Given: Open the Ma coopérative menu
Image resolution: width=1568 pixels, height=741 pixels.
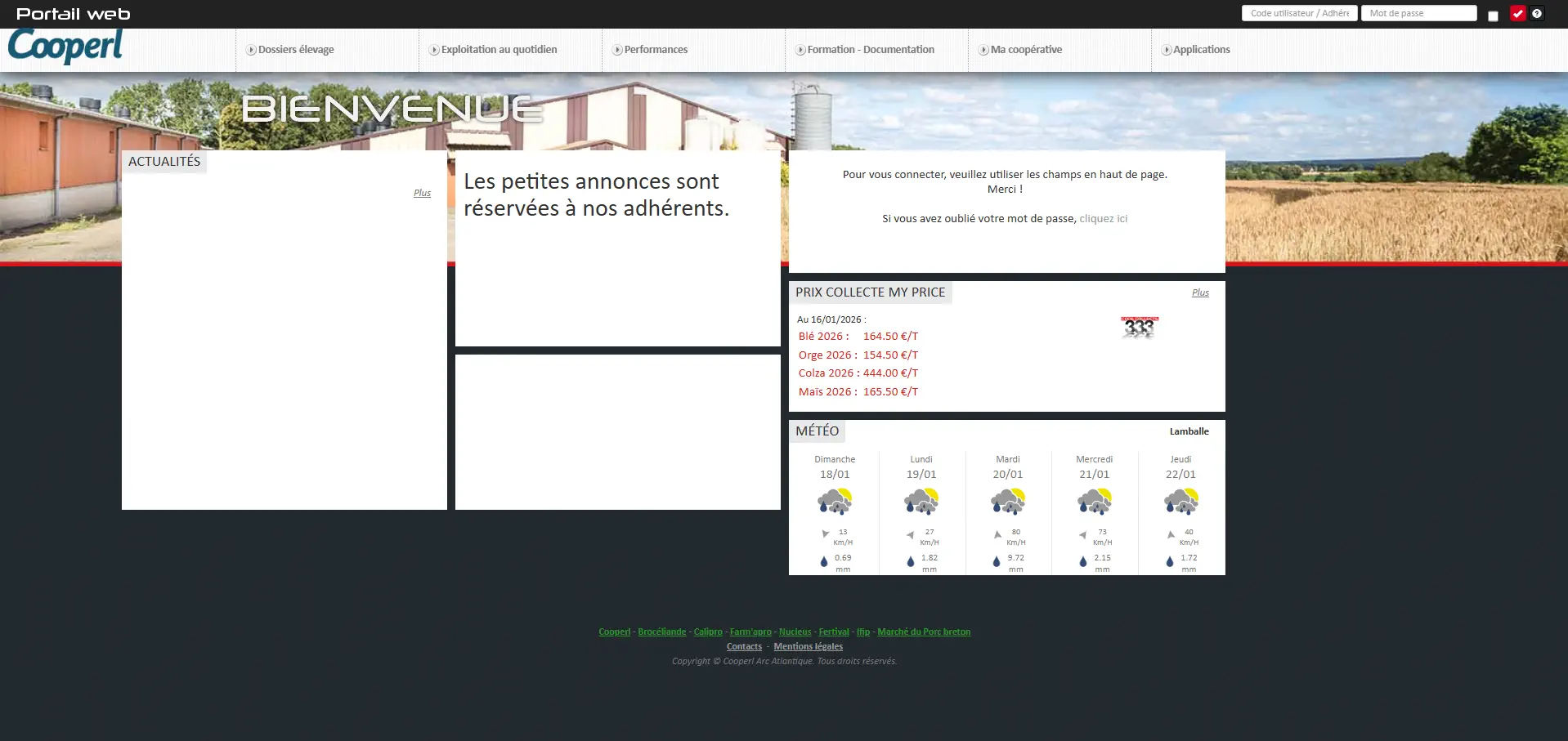Looking at the screenshot, I should (x=1026, y=50).
